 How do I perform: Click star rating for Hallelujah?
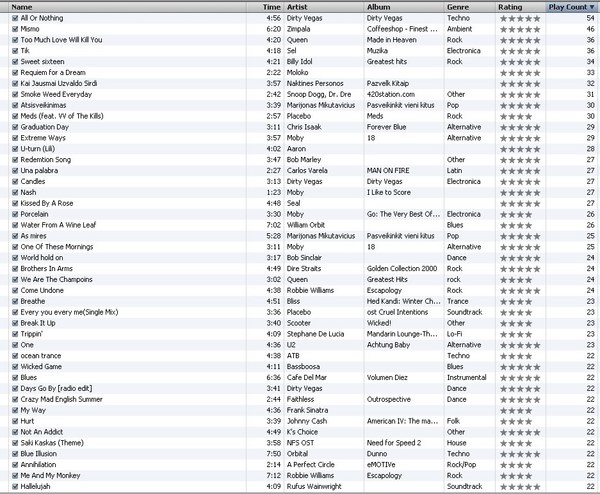pyautogui.click(x=520, y=486)
